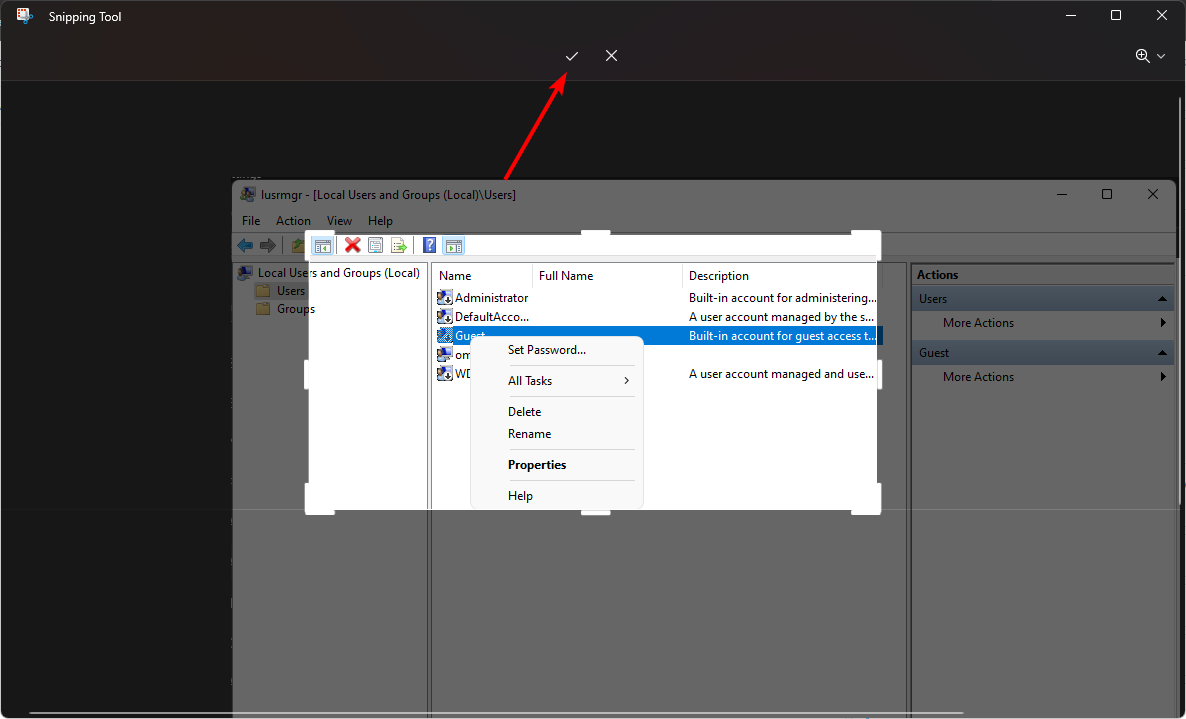Delete the Guest account using red X icon

353,245
